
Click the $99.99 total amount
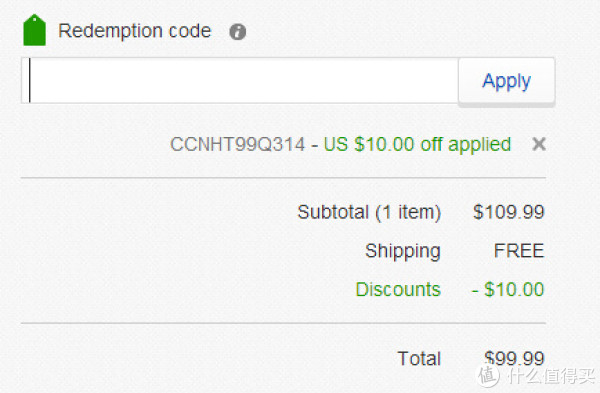pos(514,358)
